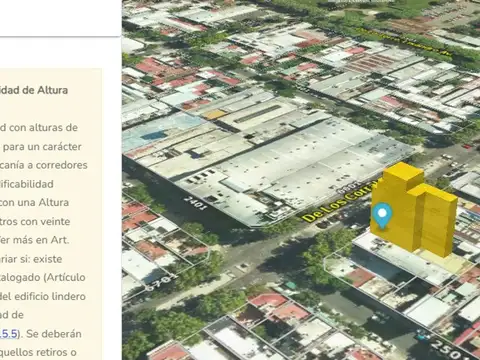This screenshot has height=360, width=480.
Task: Click the 'idad de Altura' heading
Action: [x=34, y=90]
